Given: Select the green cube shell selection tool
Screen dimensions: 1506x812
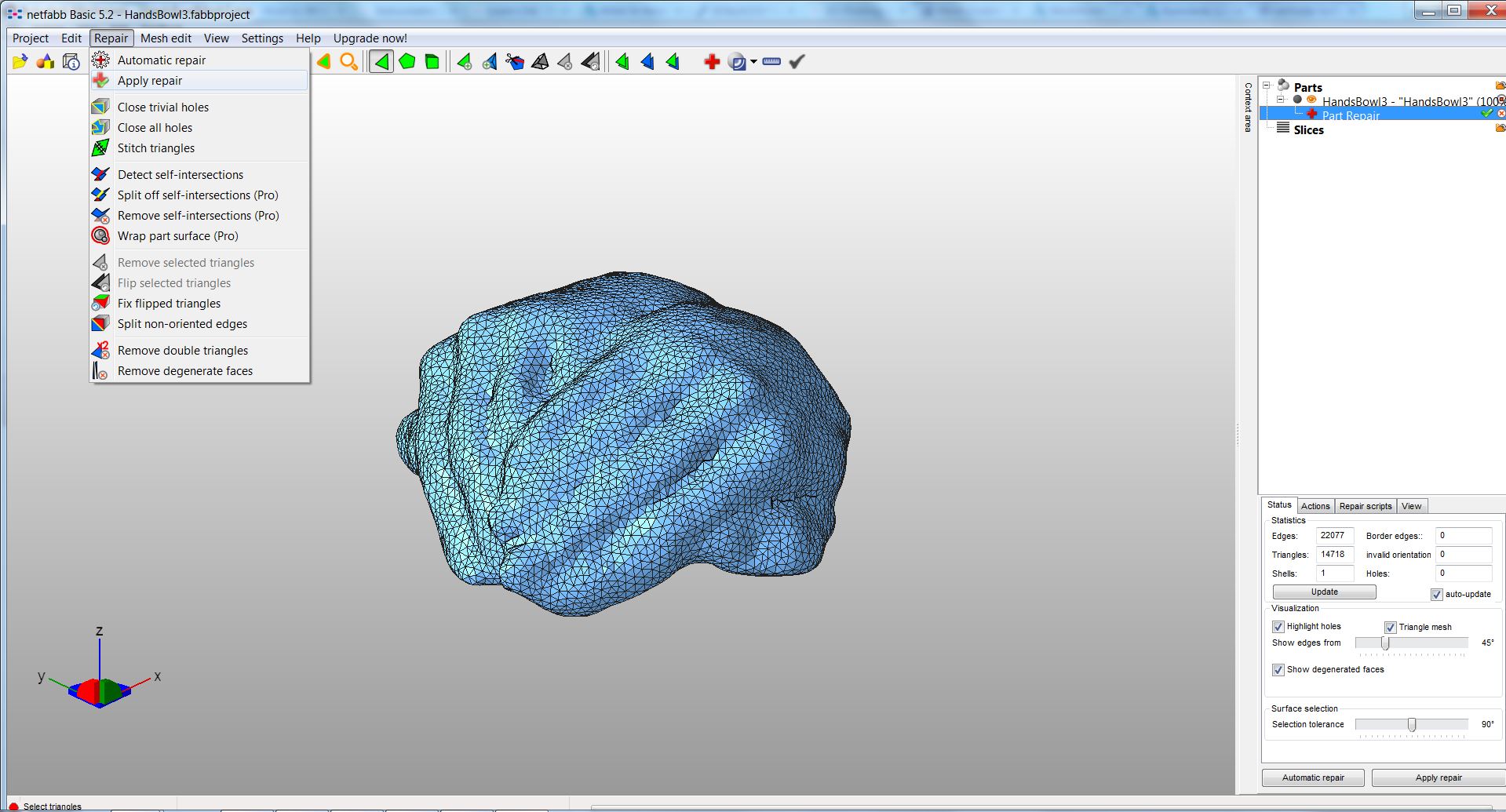Looking at the screenshot, I should pyautogui.click(x=432, y=61).
